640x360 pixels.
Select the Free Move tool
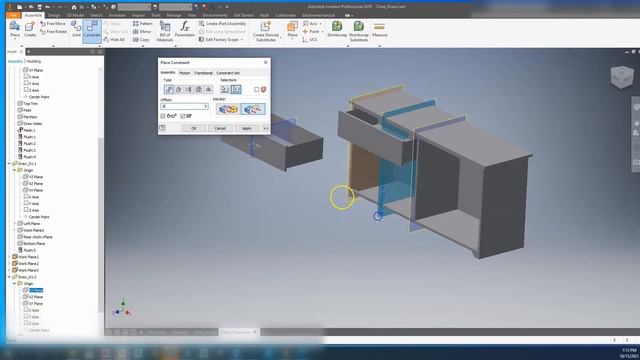pyautogui.click(x=53, y=24)
